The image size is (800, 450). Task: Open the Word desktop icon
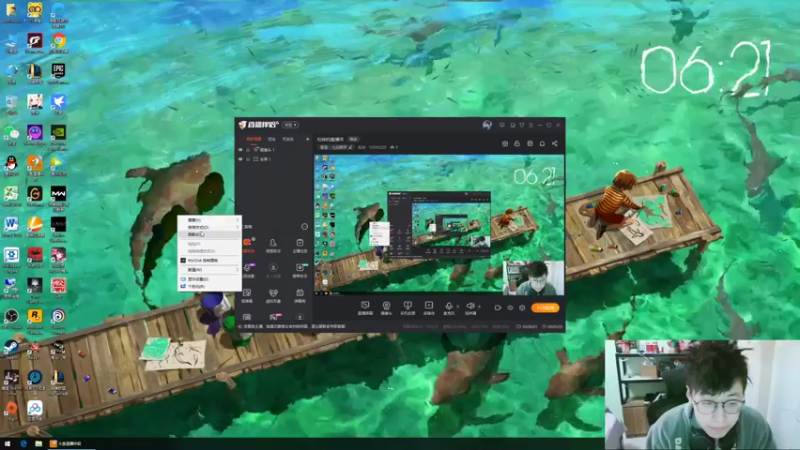(x=11, y=227)
